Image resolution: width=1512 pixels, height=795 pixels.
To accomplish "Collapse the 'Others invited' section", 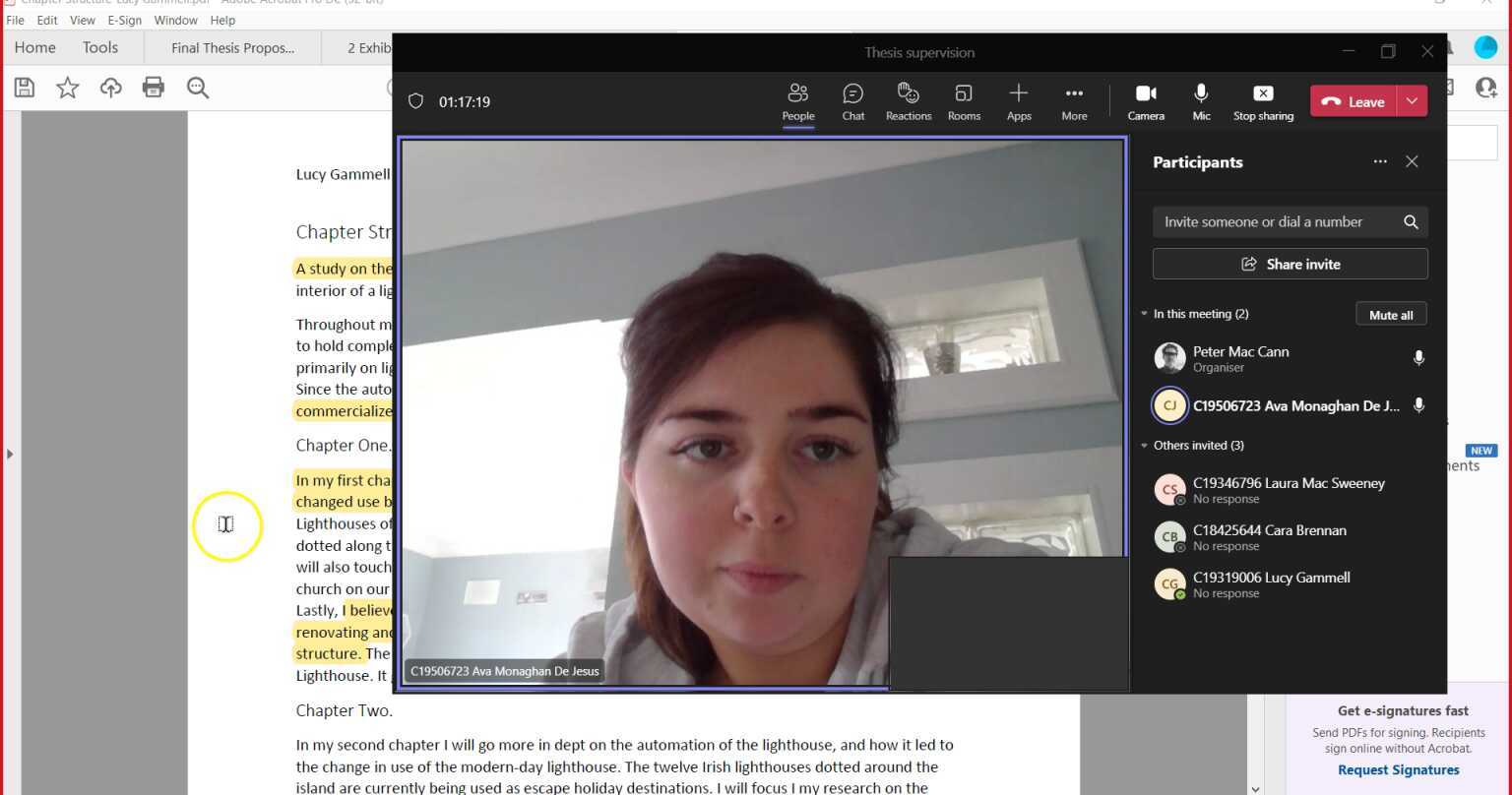I will tap(1144, 446).
